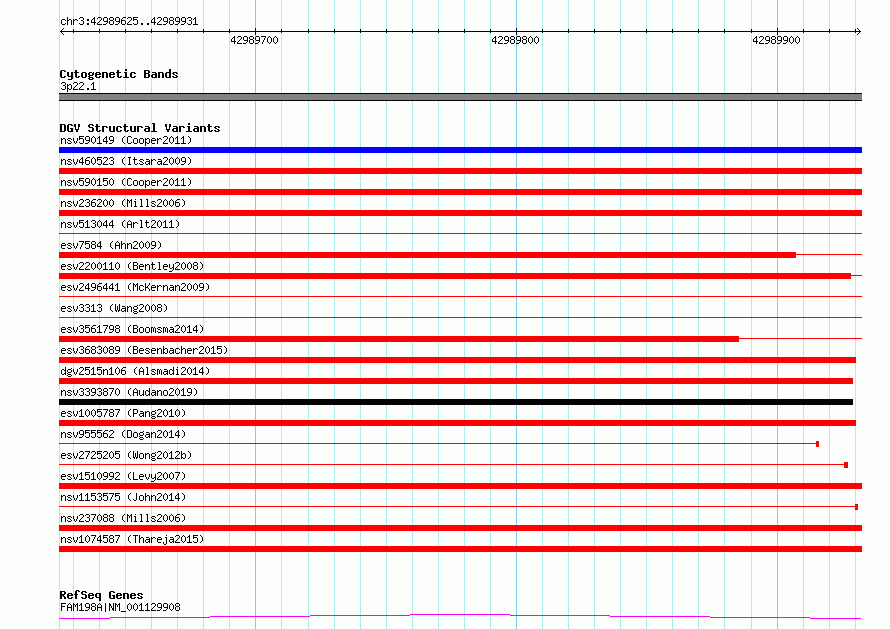Click the black nsv3393870 Audano2019 bar

coord(456,402)
